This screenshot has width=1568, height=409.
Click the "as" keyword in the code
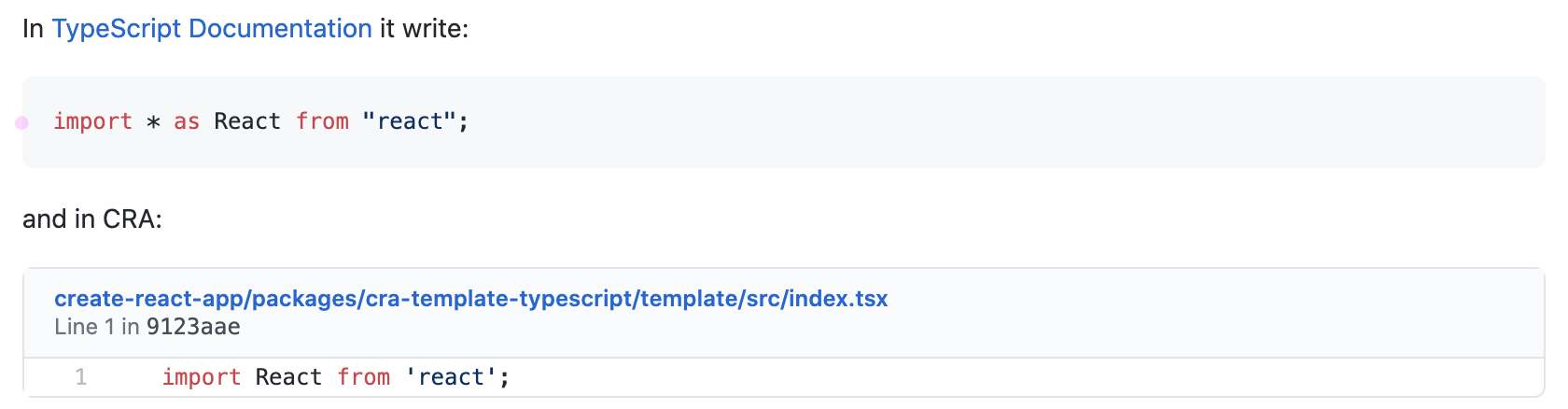click(187, 122)
